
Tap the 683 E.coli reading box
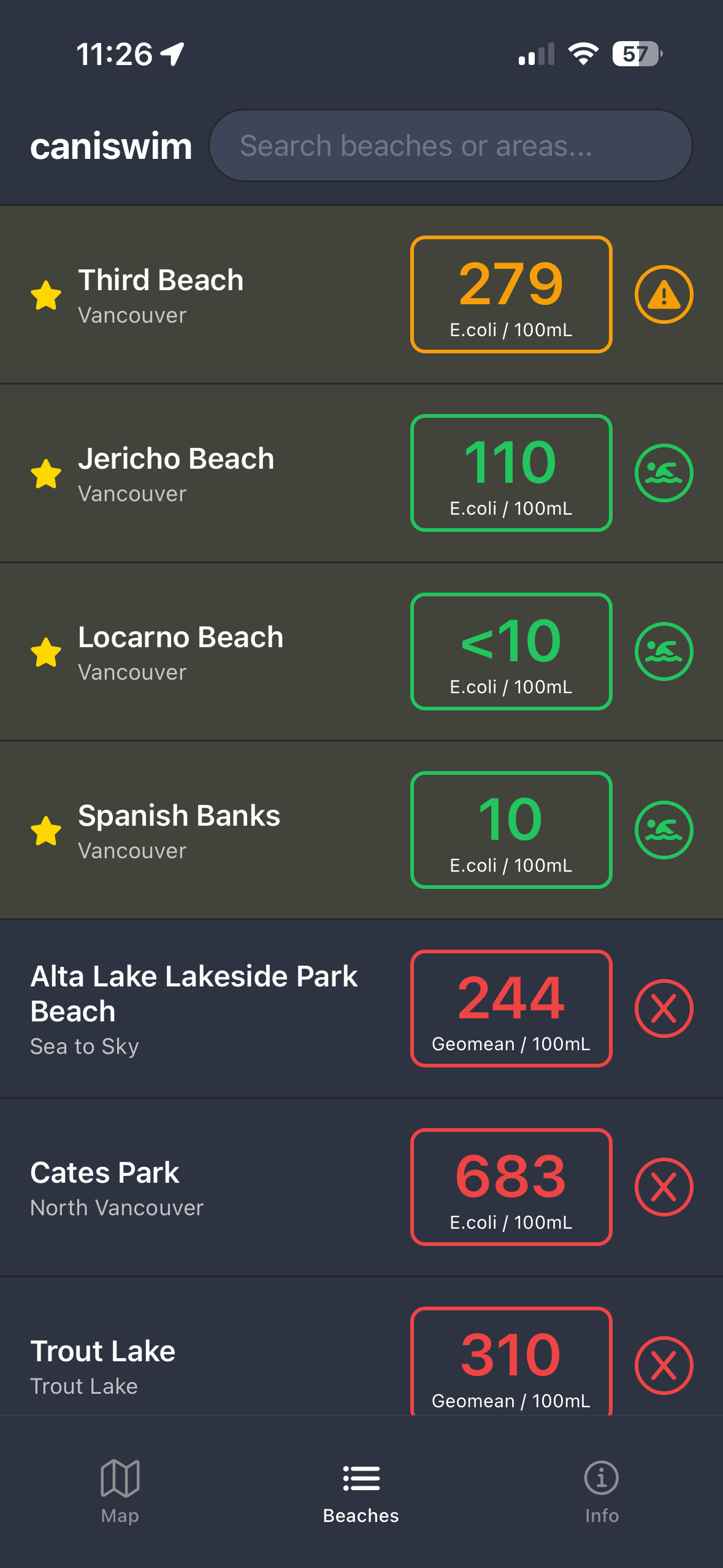[x=511, y=1187]
